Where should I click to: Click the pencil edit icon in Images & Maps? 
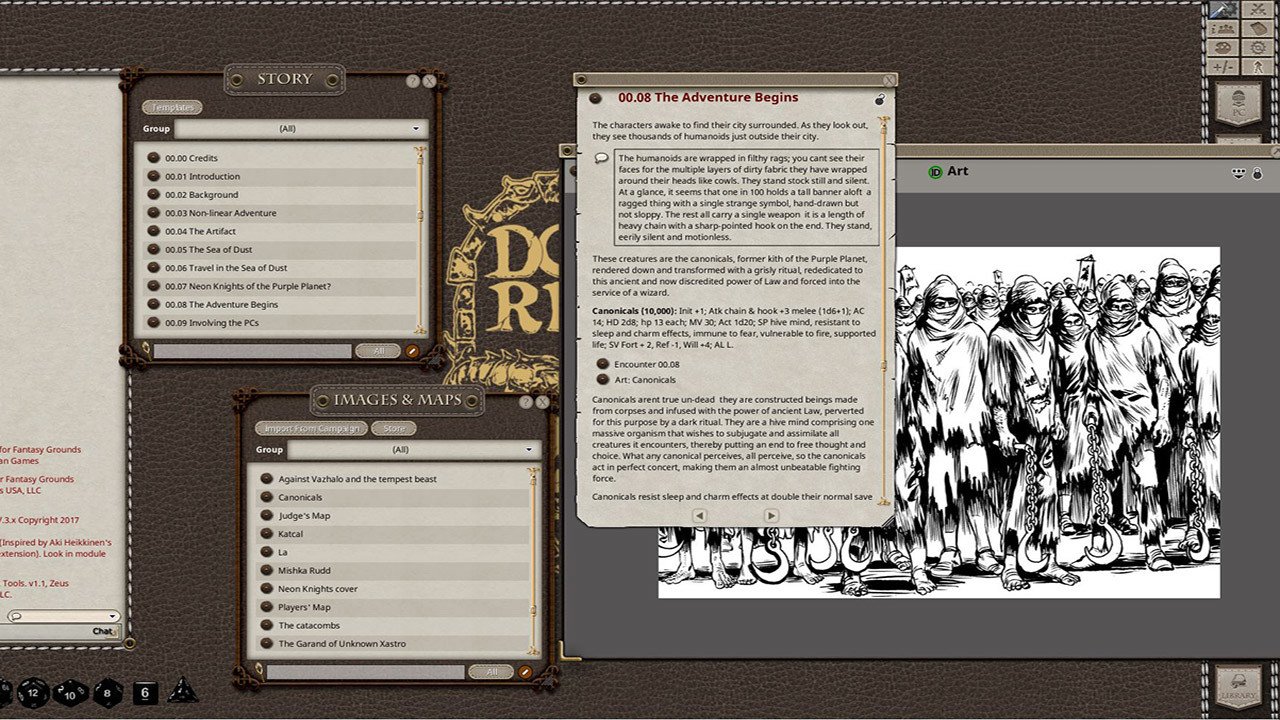pyautogui.click(x=523, y=672)
